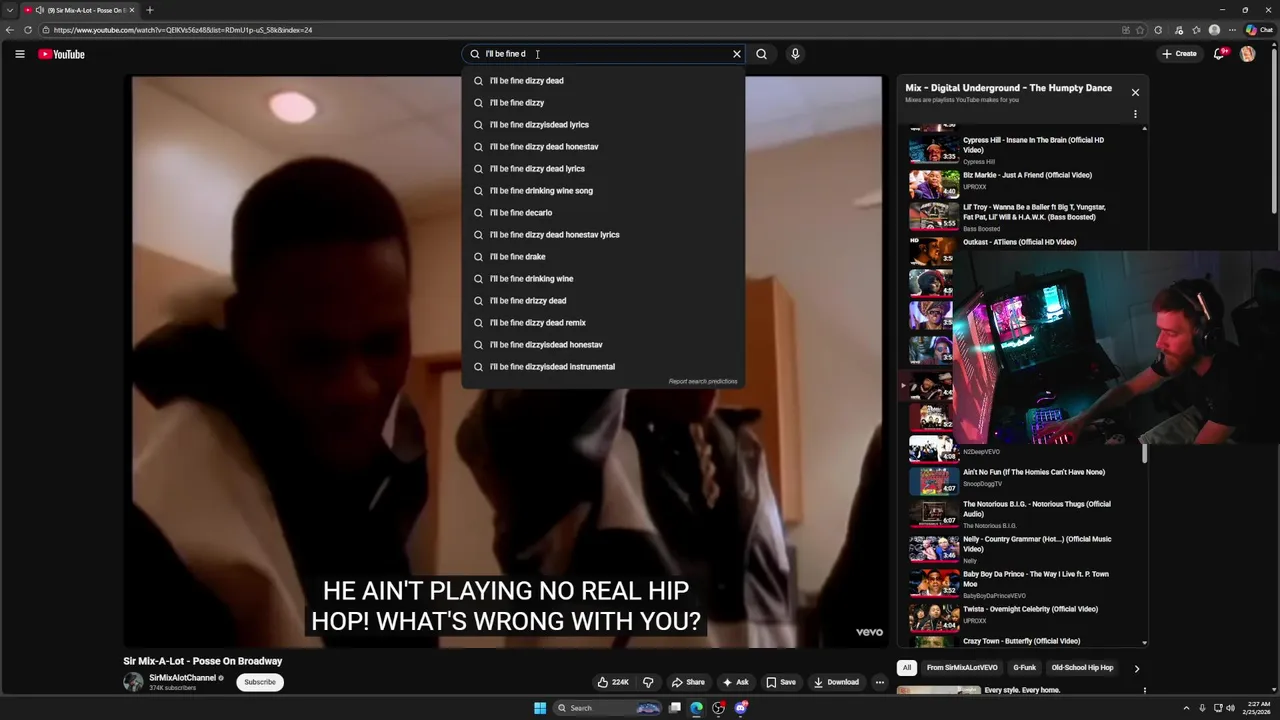
Task: Download the video
Action: (836, 682)
